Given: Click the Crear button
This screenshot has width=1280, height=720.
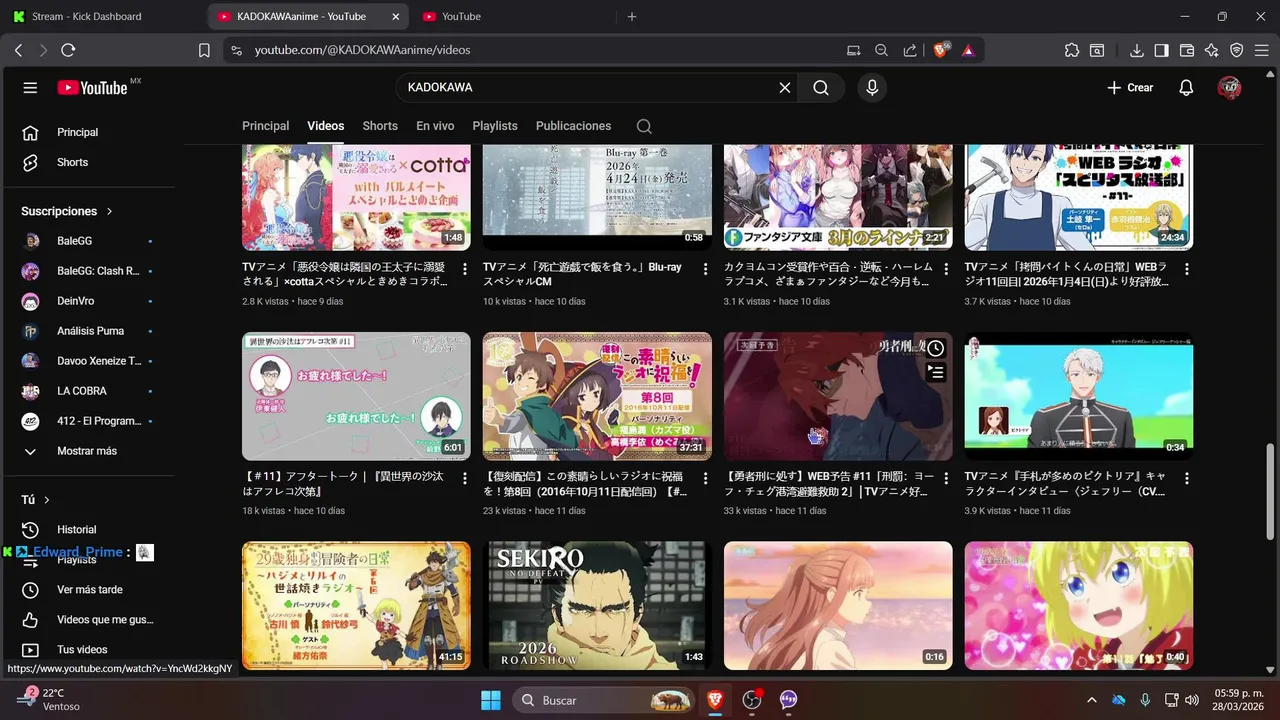Looking at the screenshot, I should (x=1130, y=88).
